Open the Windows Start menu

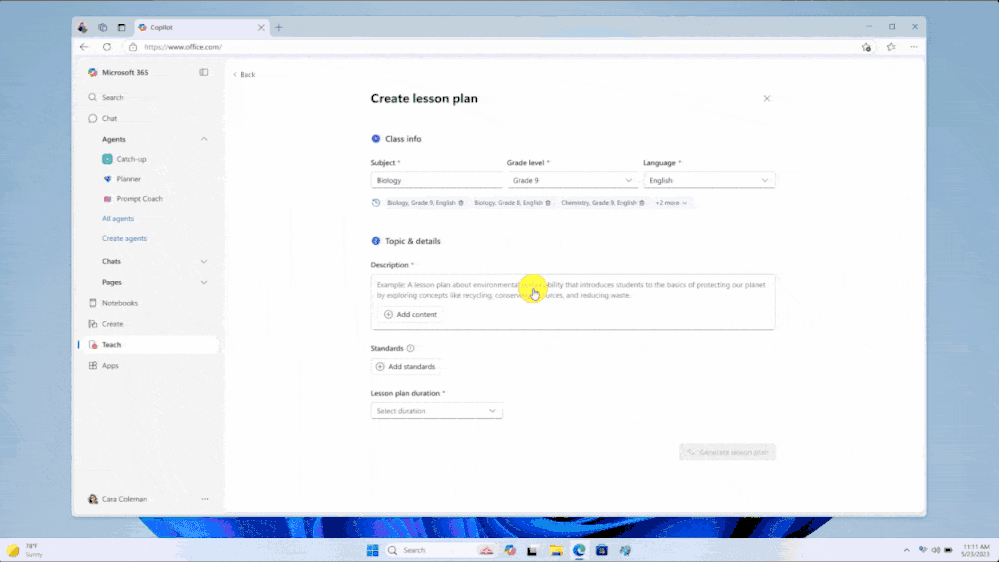(373, 551)
